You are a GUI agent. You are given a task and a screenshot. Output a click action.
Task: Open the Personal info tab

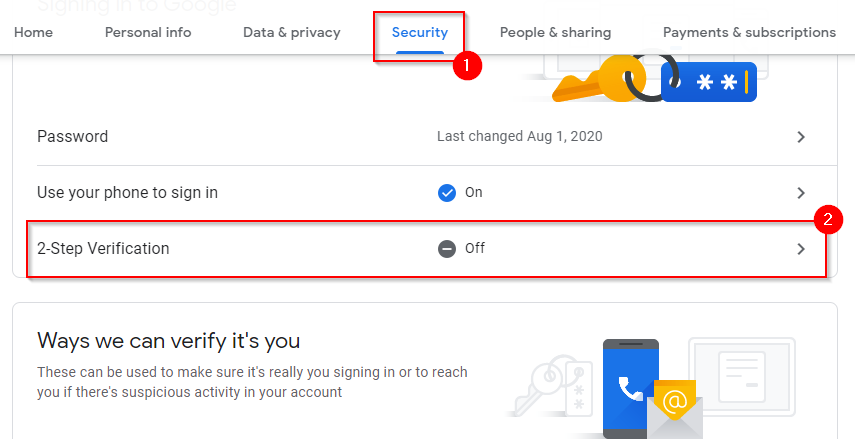pos(148,32)
